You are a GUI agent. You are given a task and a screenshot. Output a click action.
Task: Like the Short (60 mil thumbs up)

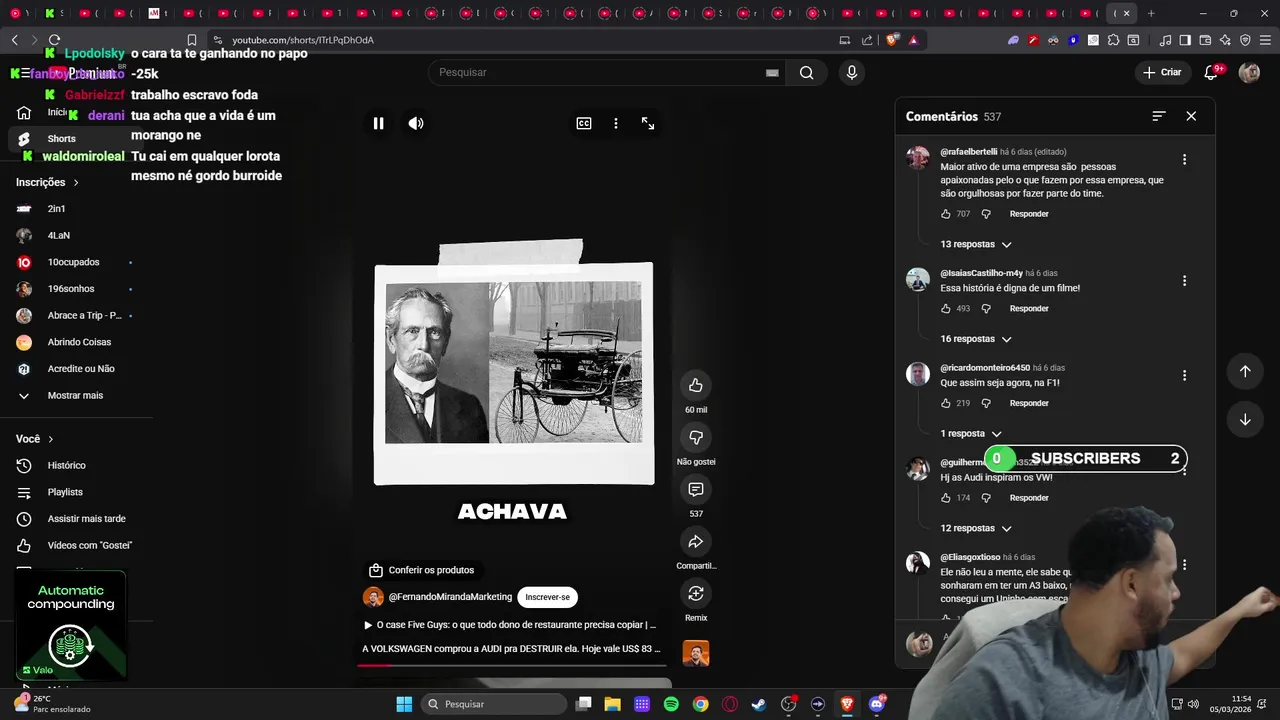click(696, 385)
